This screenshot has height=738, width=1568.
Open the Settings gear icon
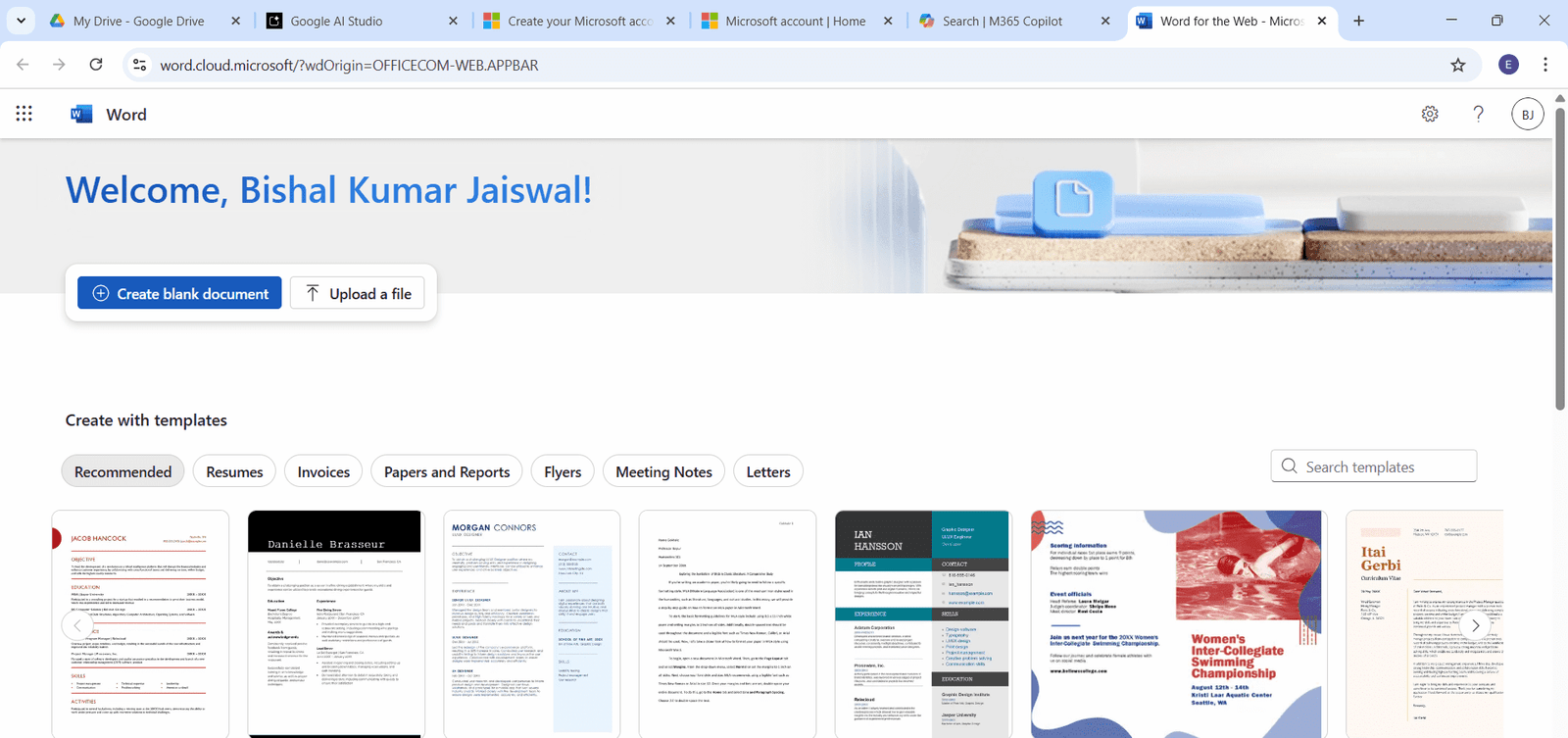pyautogui.click(x=1430, y=114)
